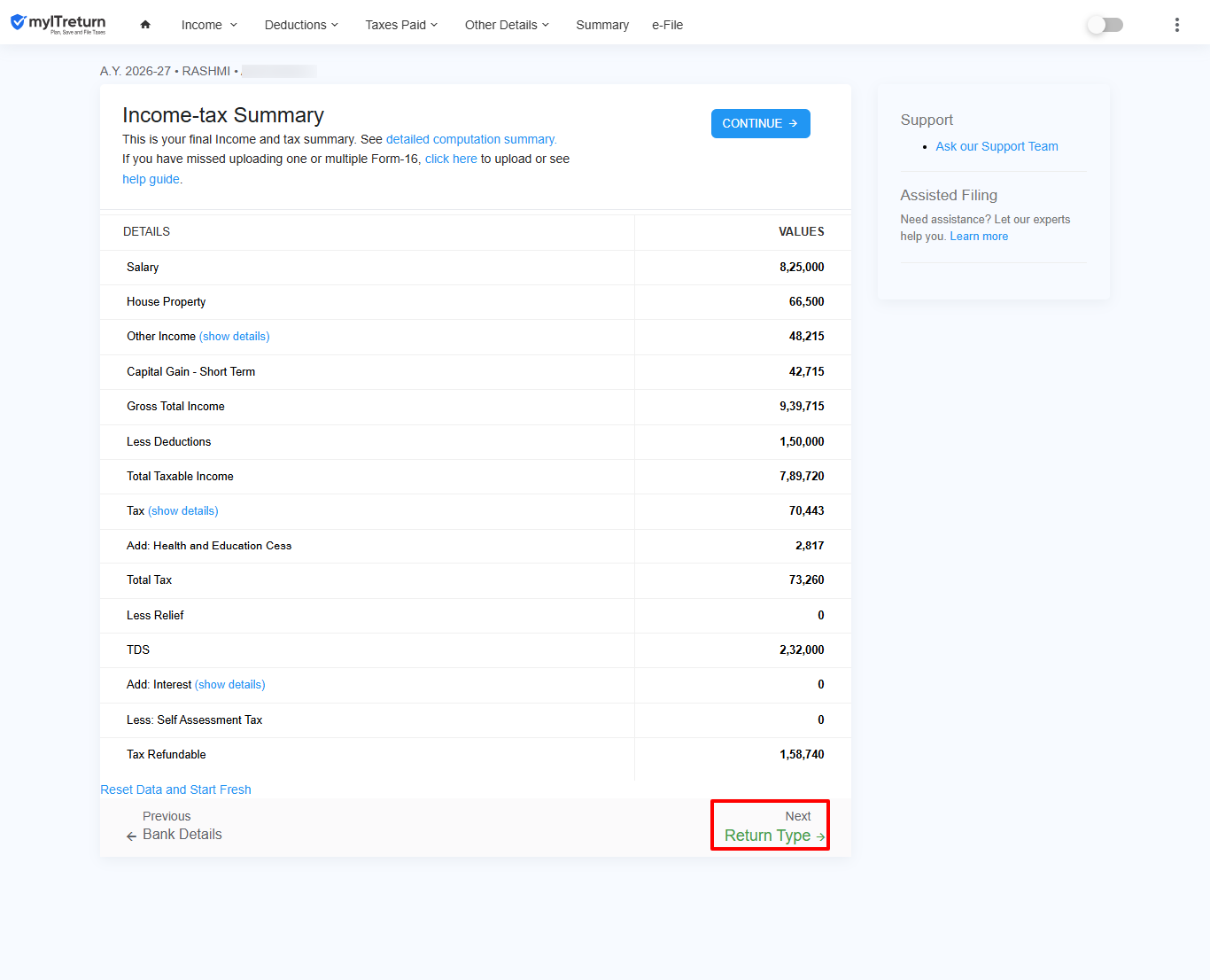Click the 'click here' Form-16 upload link
Screen dimensions: 1210x980
point(451,159)
